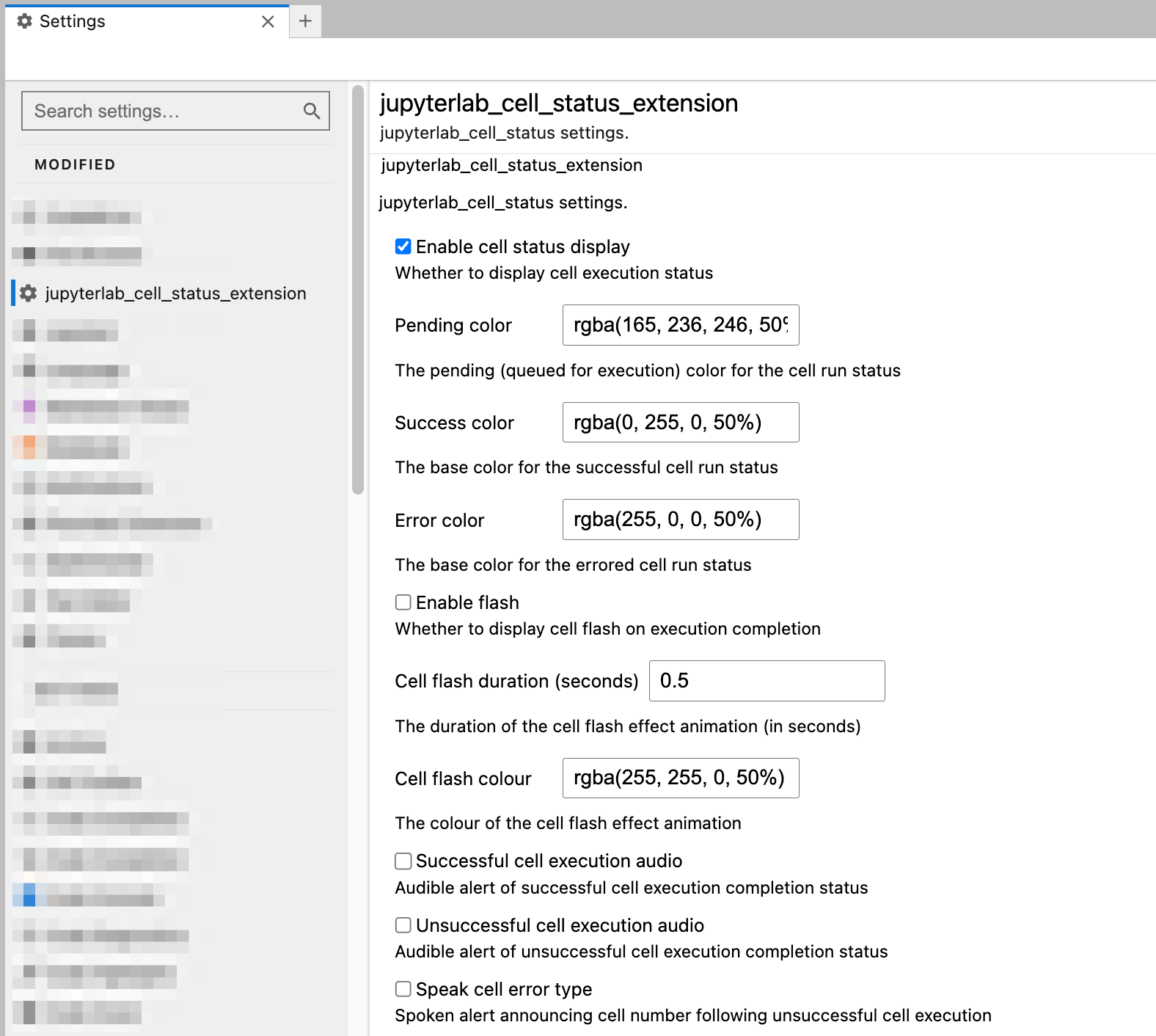
Task: Tick the Enable flash checkbox
Action: 403,602
